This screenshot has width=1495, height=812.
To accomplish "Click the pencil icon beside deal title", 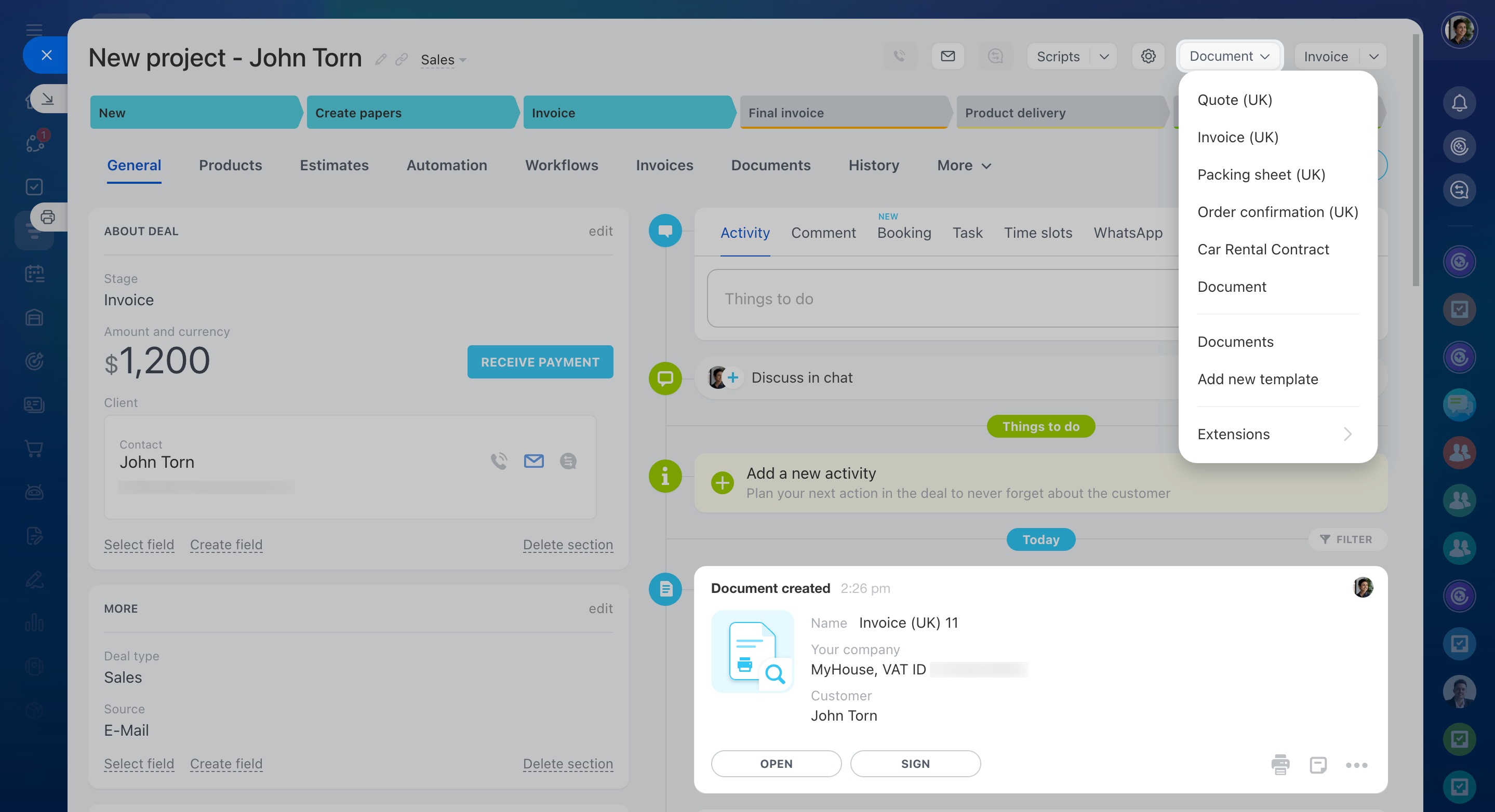I will tap(381, 59).
